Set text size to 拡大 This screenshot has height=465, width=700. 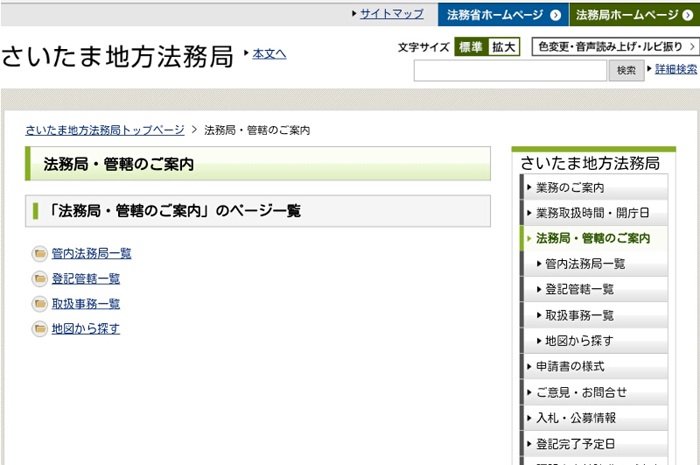click(x=504, y=47)
